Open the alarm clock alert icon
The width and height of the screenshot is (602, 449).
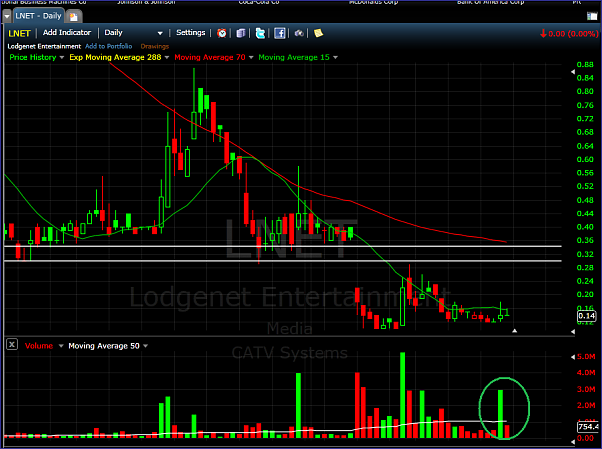(x=222, y=33)
